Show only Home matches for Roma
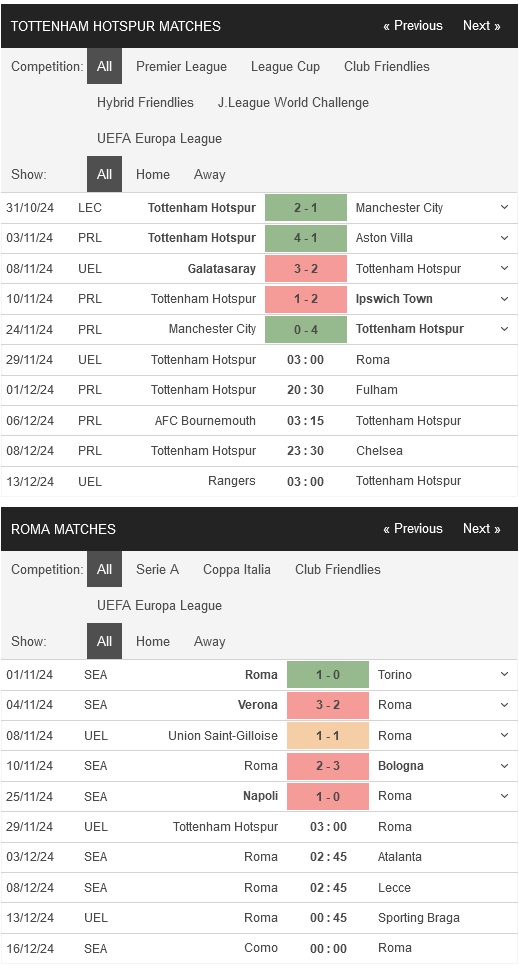 point(152,641)
